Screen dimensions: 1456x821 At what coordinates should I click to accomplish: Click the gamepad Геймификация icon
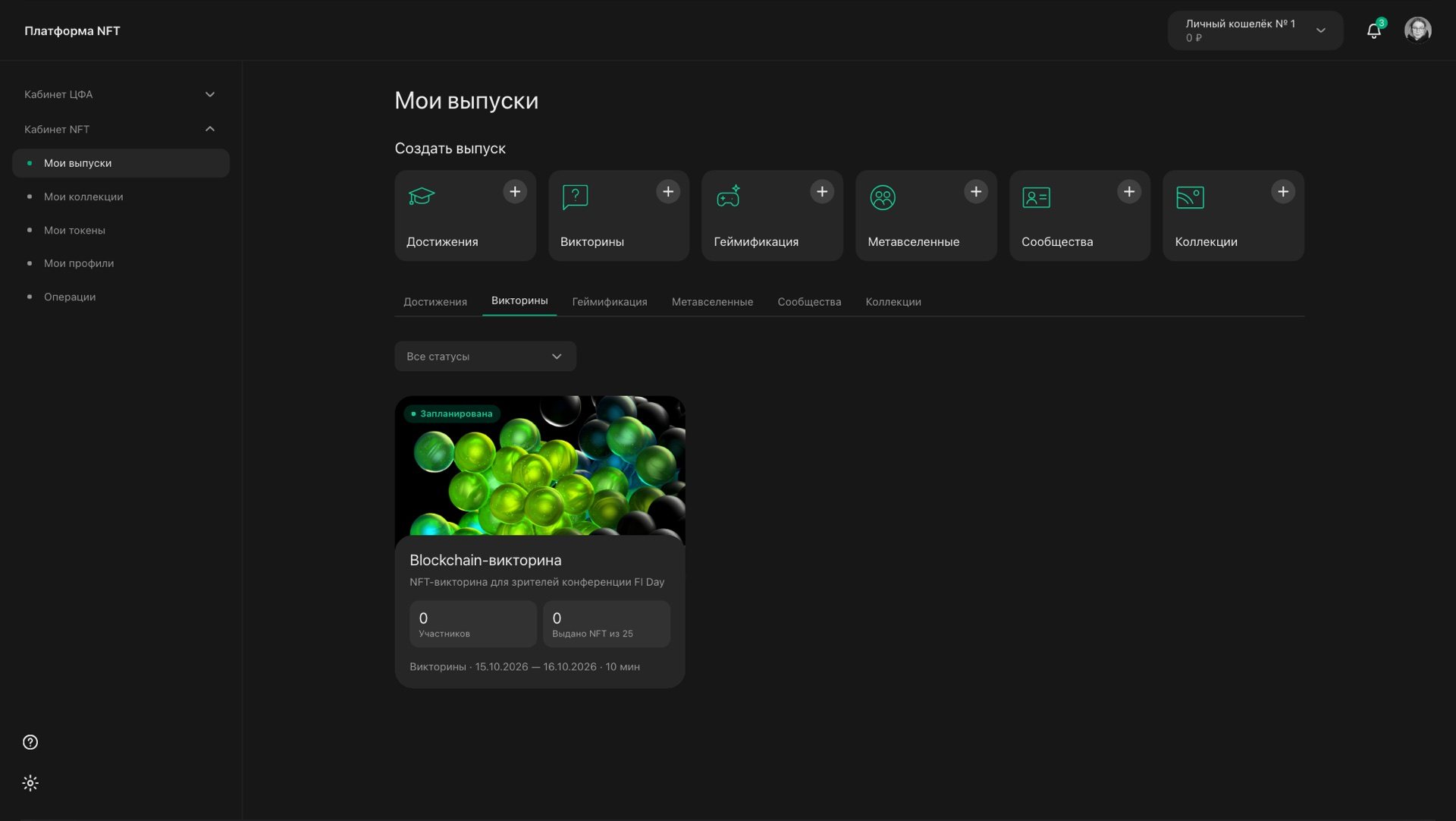(x=729, y=197)
